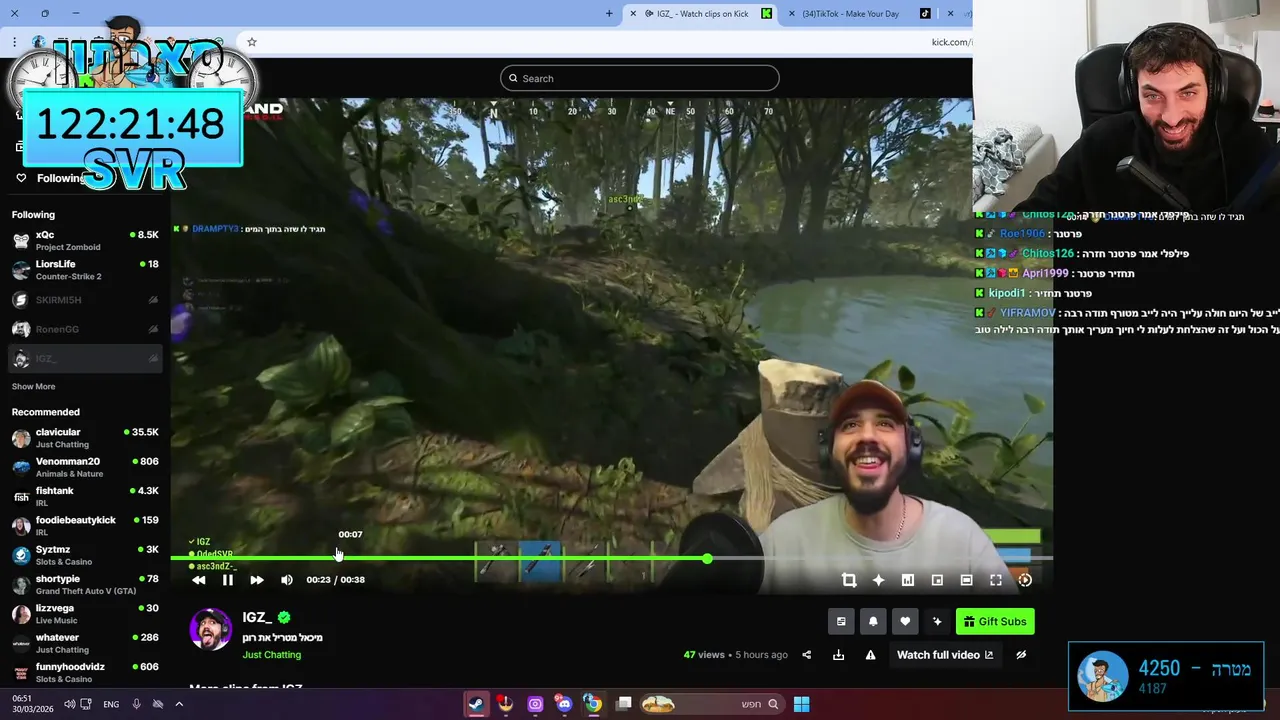1280x720 pixels.
Task: Open whatever recommended channel
Action: [85, 643]
